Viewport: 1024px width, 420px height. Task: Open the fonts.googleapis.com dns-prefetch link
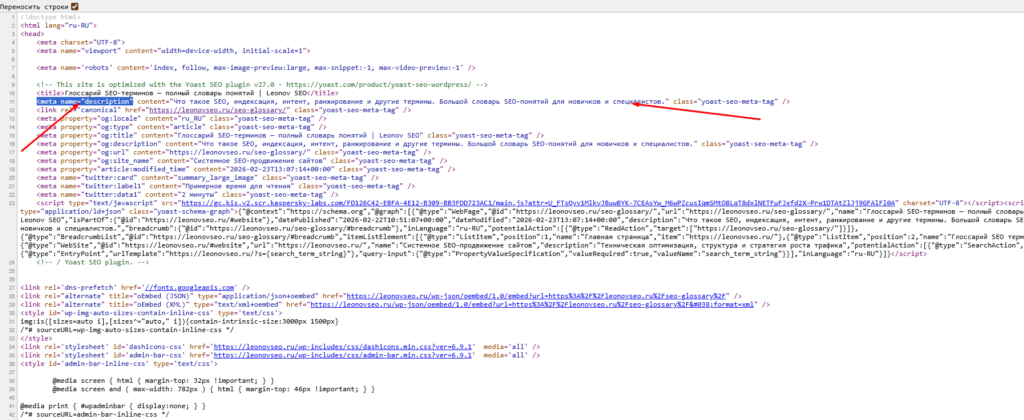(188, 287)
